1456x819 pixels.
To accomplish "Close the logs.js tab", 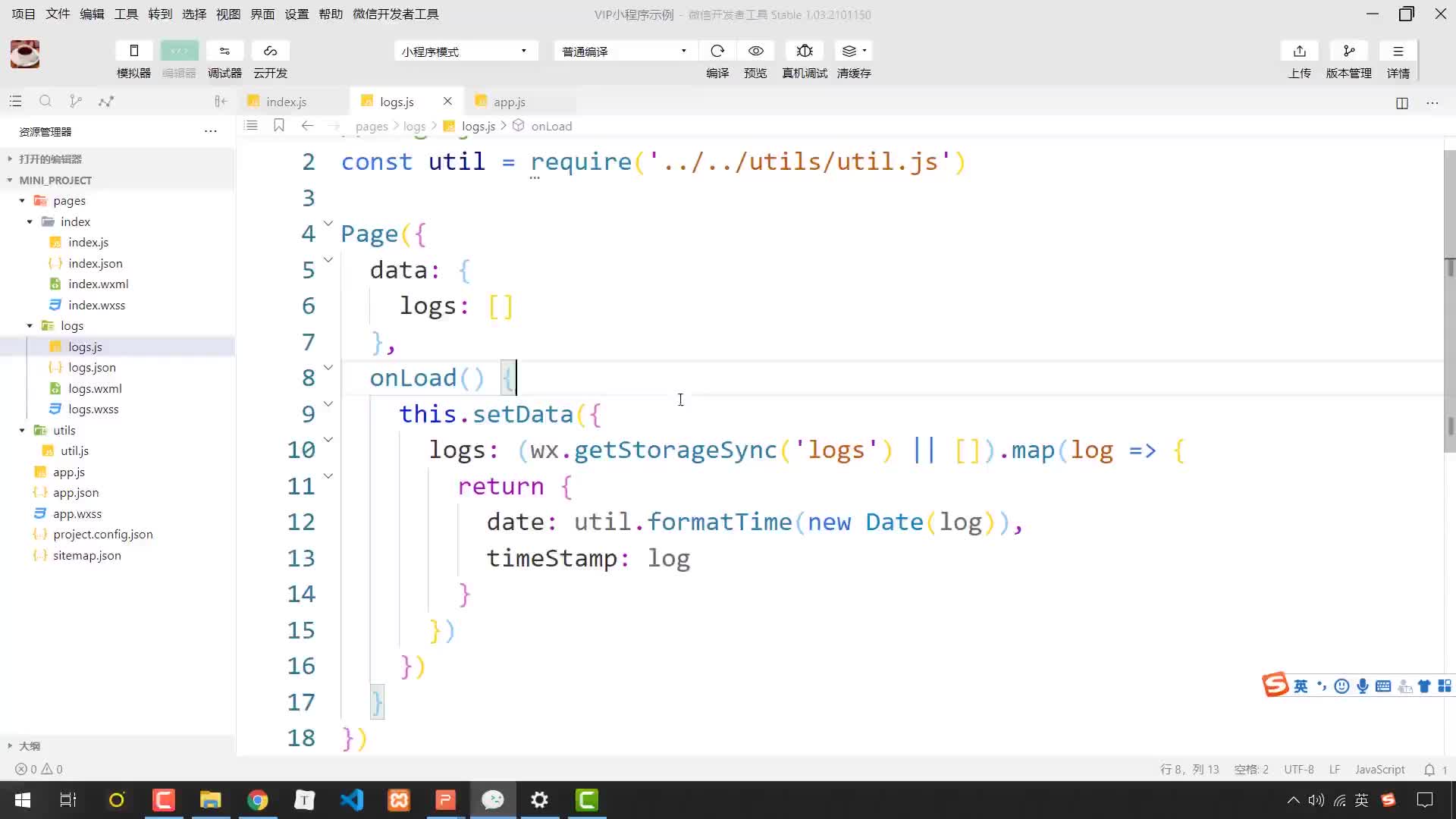I will point(447,101).
